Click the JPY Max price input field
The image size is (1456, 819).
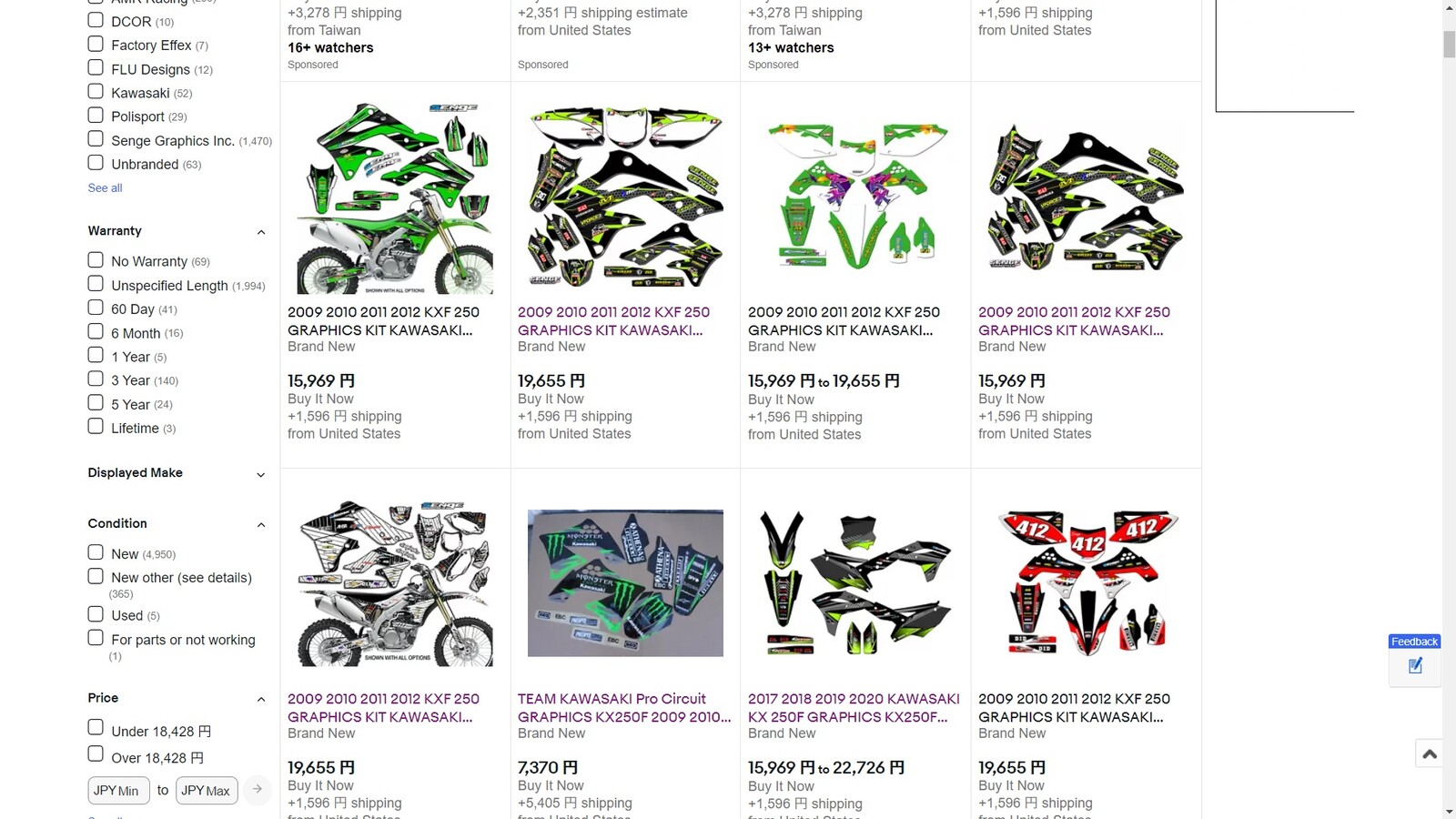[207, 790]
